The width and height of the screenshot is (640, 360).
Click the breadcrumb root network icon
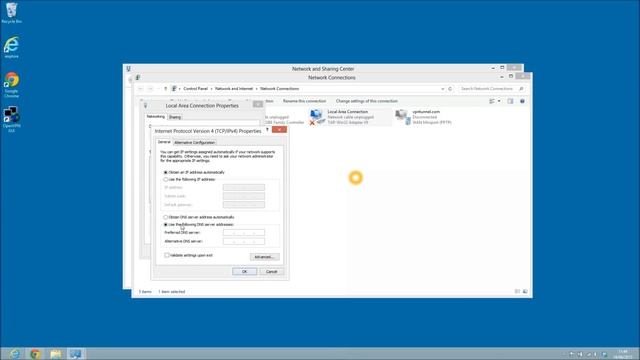tap(174, 89)
